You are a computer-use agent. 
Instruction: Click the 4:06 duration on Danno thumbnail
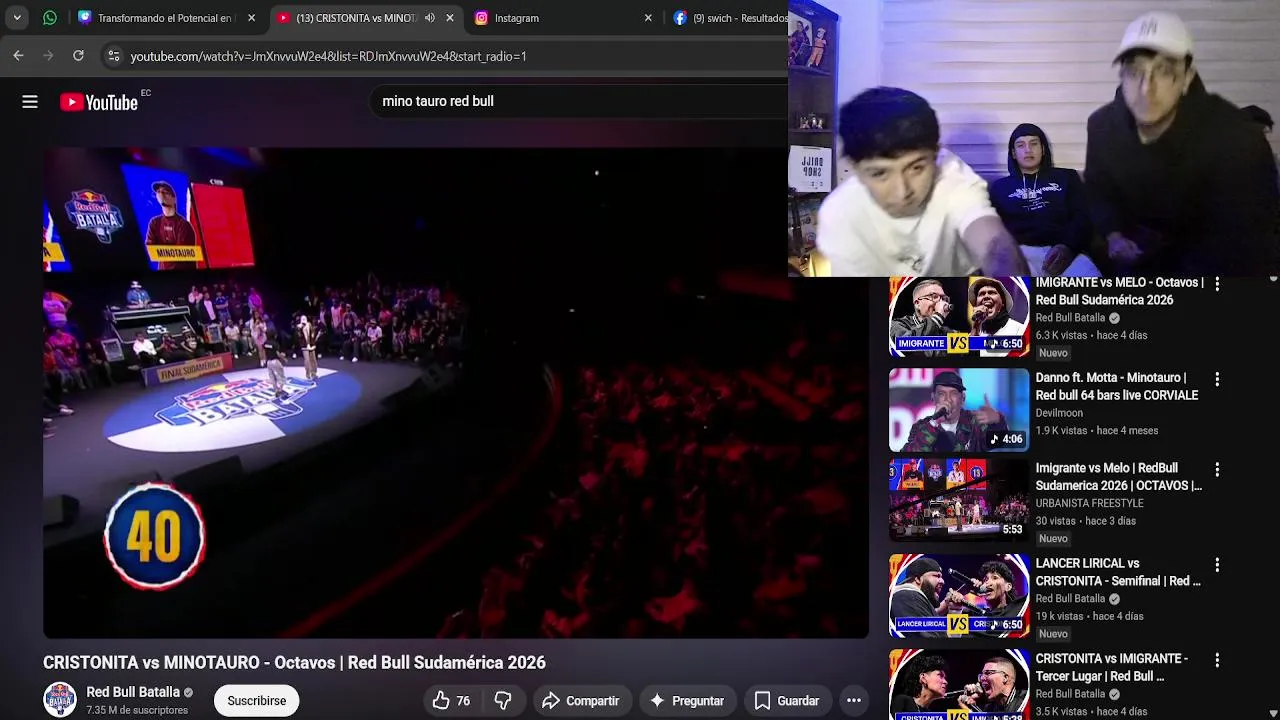1006,439
